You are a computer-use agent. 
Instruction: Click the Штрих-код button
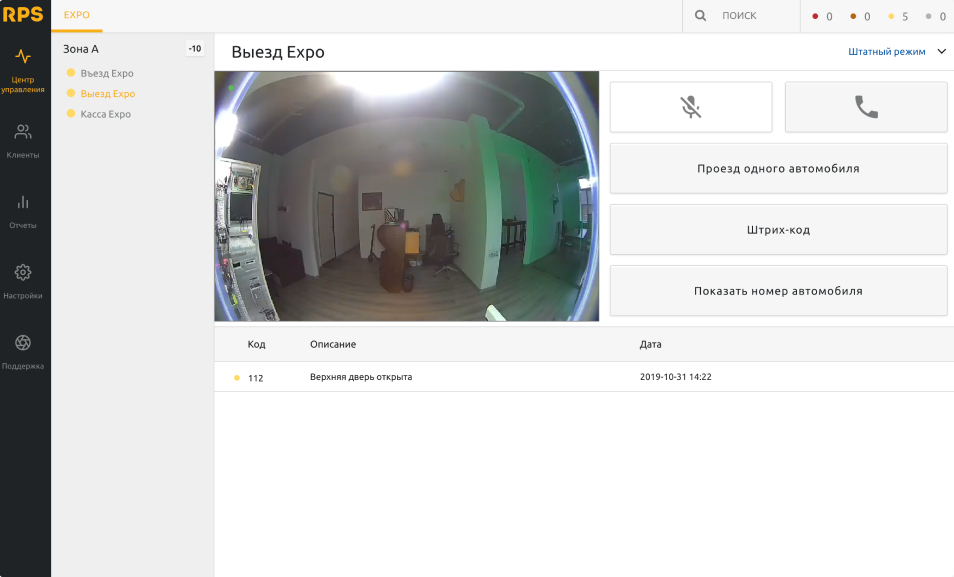click(778, 229)
